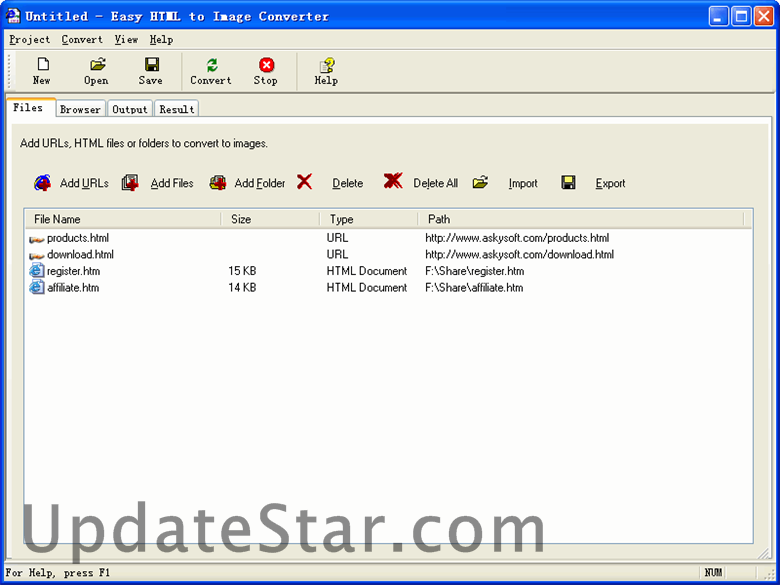Click the toolbar drag gripper handle

coord(9,72)
